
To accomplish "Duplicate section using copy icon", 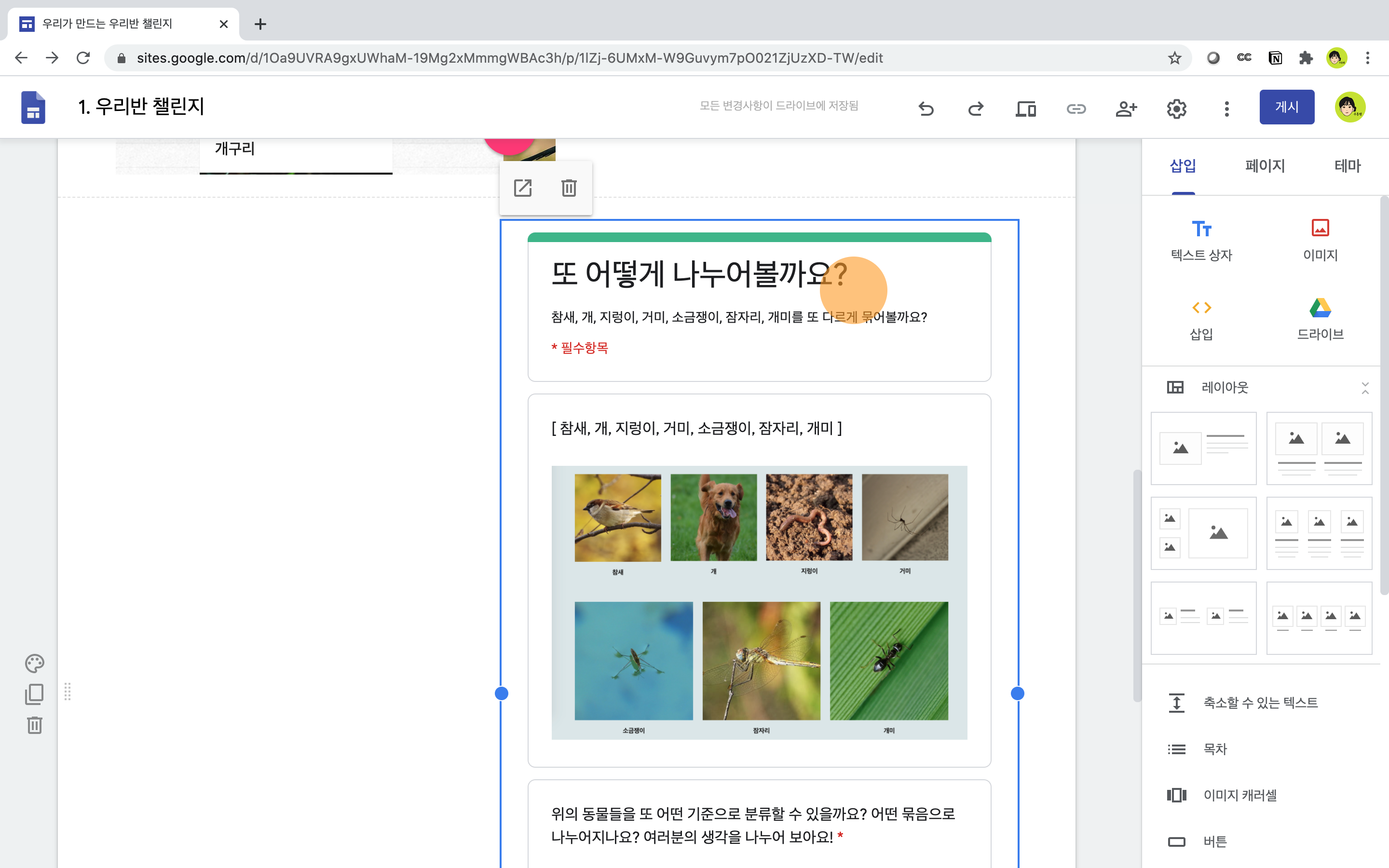I will [x=34, y=694].
